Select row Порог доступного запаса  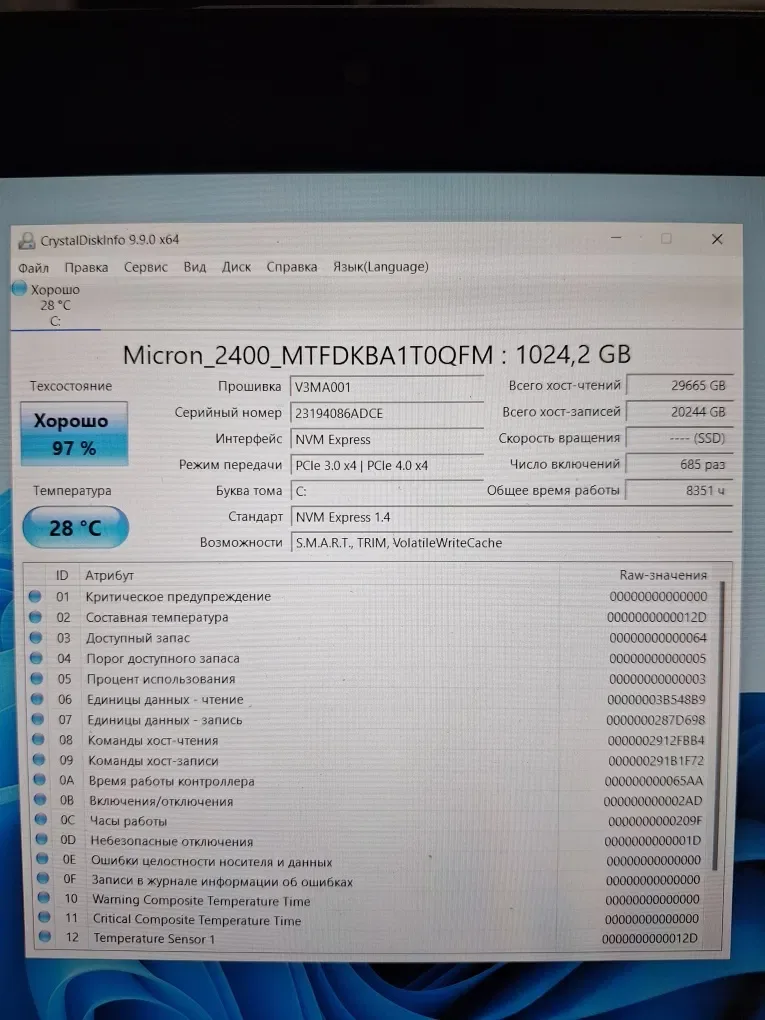tap(369, 658)
